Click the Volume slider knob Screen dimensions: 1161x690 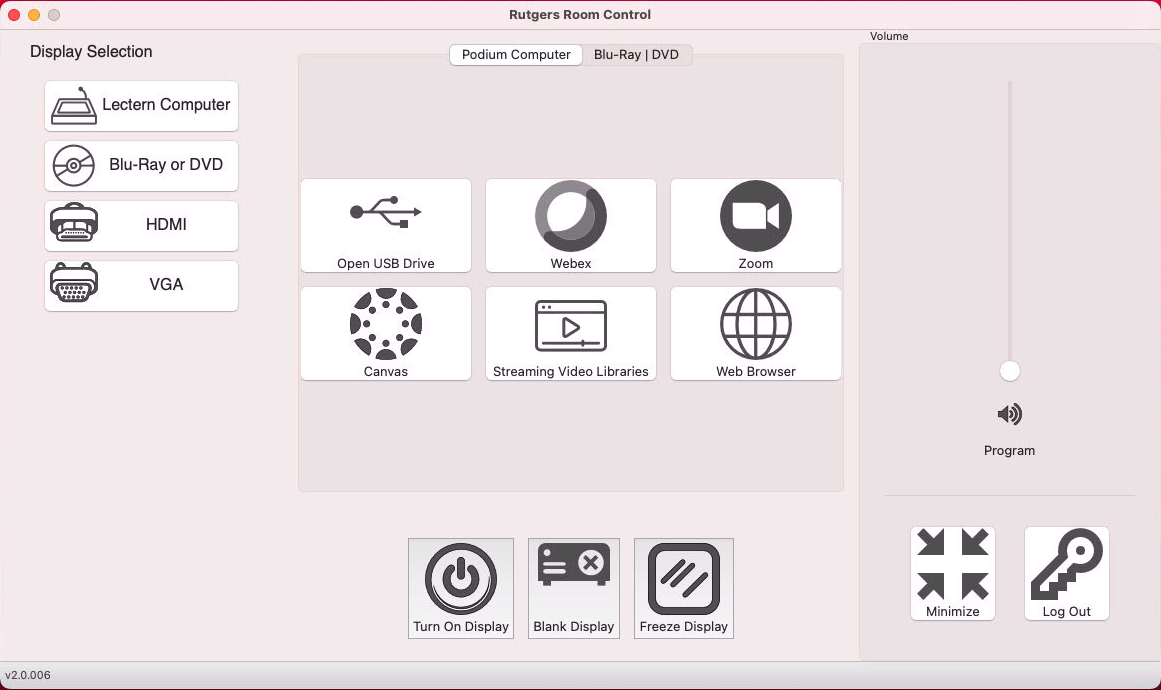[x=1010, y=371]
